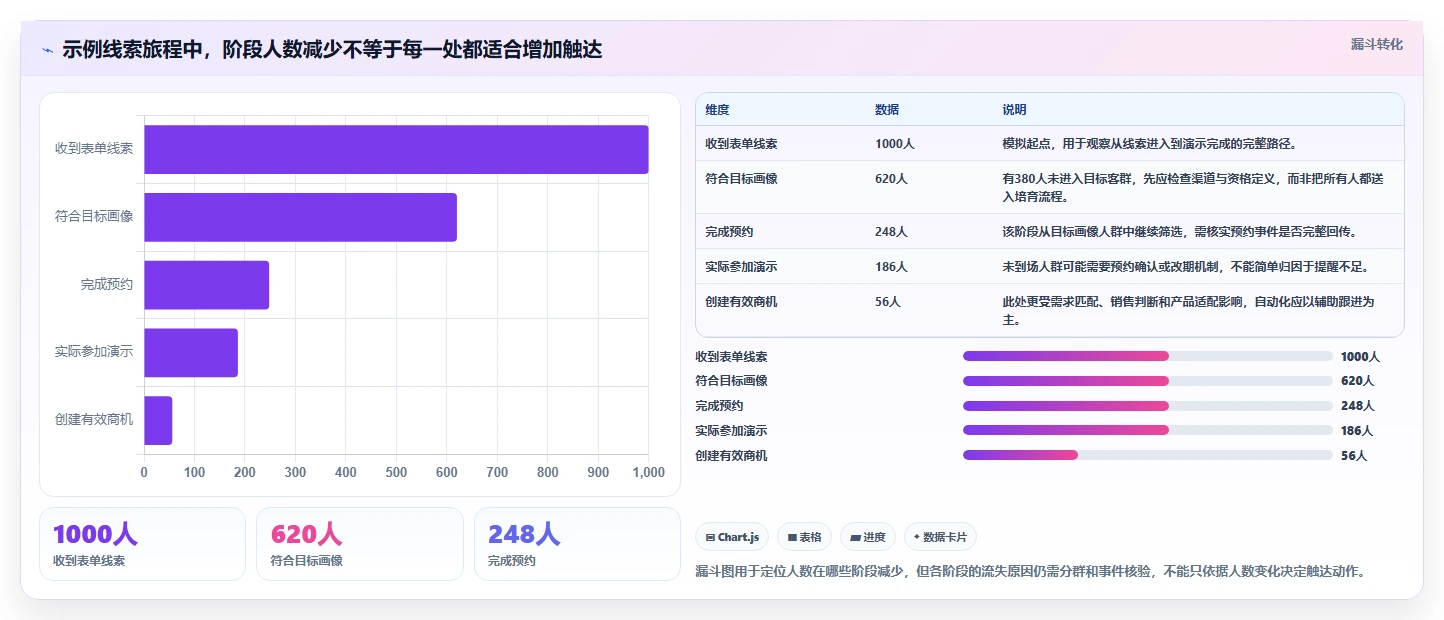Click the 收到表单线索 cell in the table
The image size is (1444, 620).
pos(741,144)
